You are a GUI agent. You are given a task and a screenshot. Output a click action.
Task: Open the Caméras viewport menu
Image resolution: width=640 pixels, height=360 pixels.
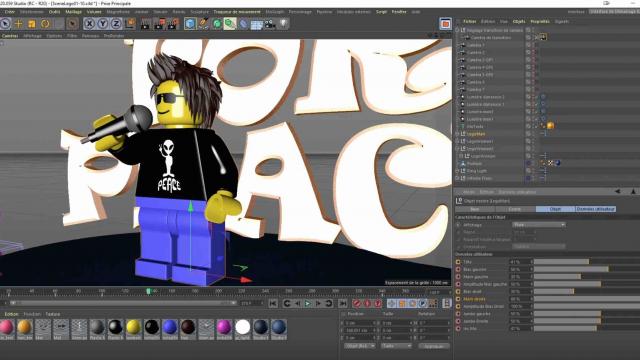[x=10, y=36]
